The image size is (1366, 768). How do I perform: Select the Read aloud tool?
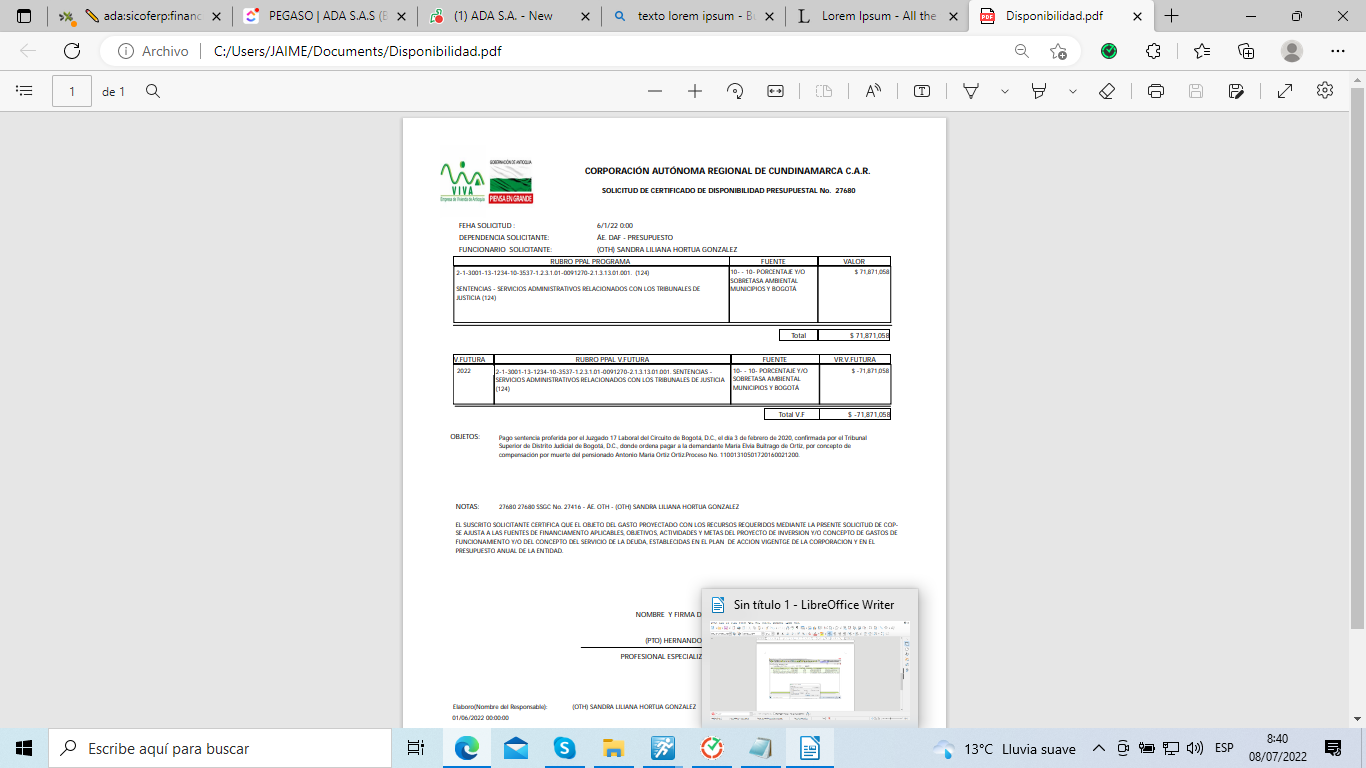tap(873, 91)
